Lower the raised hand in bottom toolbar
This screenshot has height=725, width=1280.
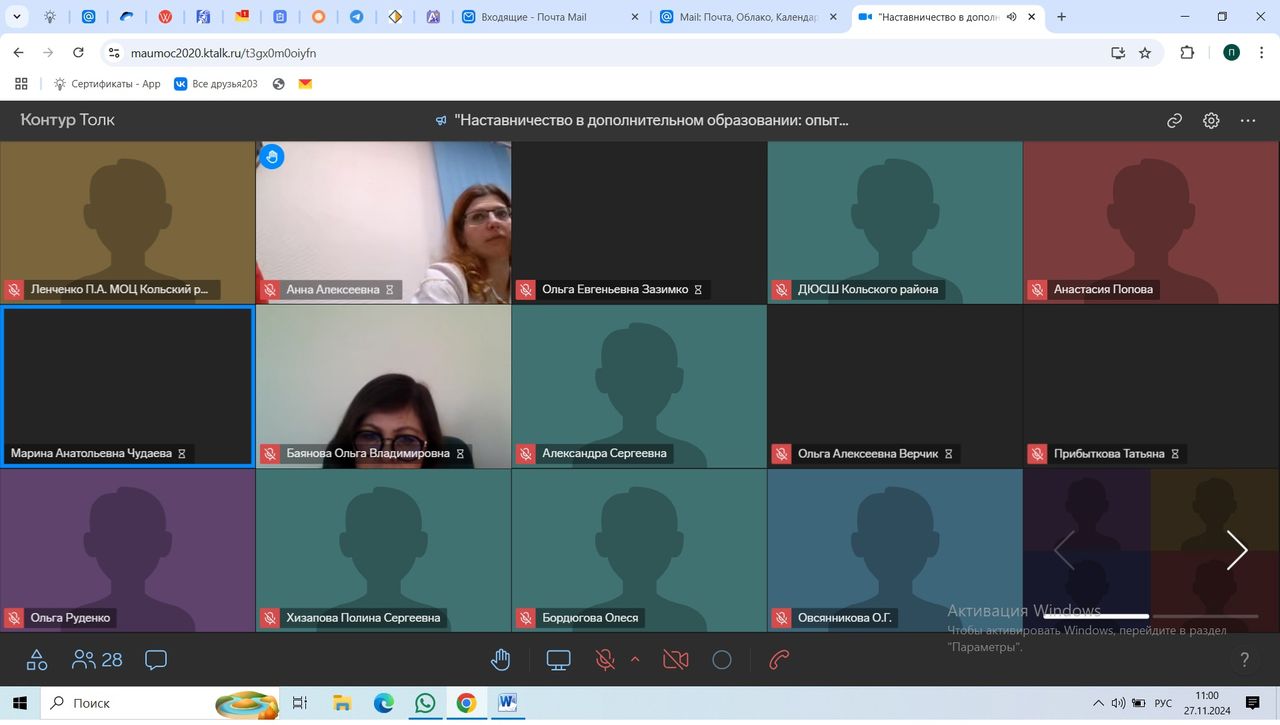[x=501, y=660]
